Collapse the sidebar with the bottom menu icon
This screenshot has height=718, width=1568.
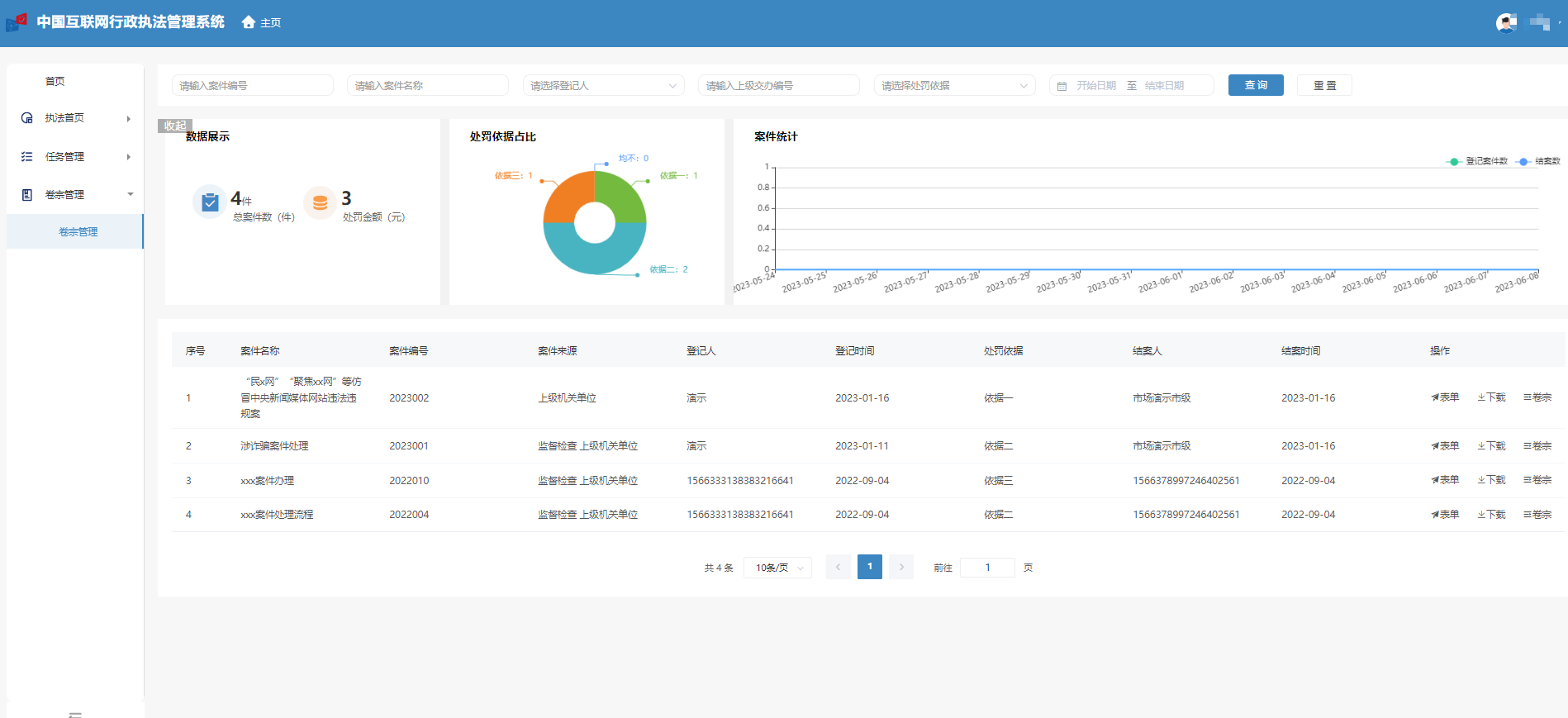coord(75,714)
